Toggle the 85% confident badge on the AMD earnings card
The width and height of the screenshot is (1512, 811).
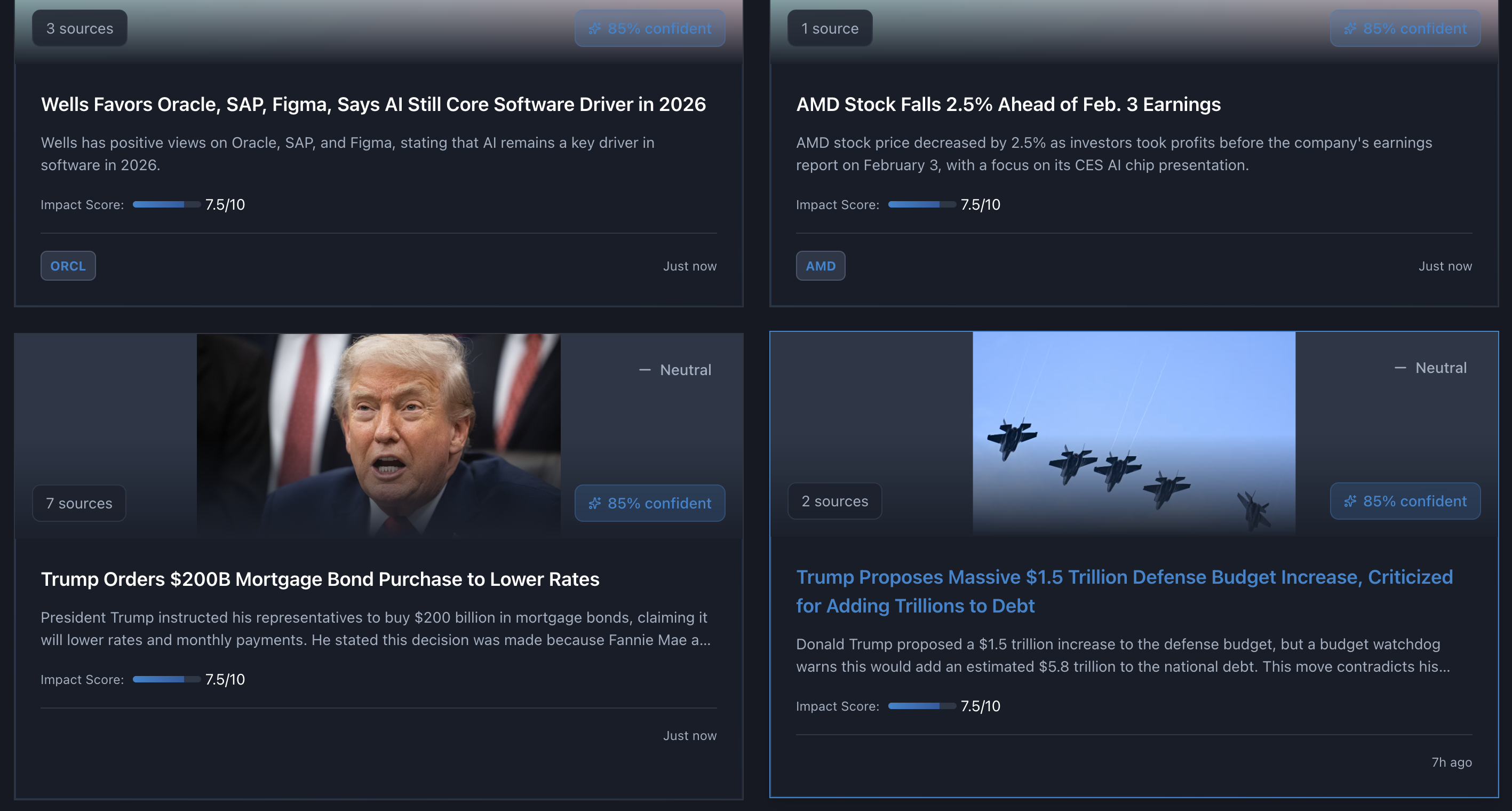[x=1405, y=28]
